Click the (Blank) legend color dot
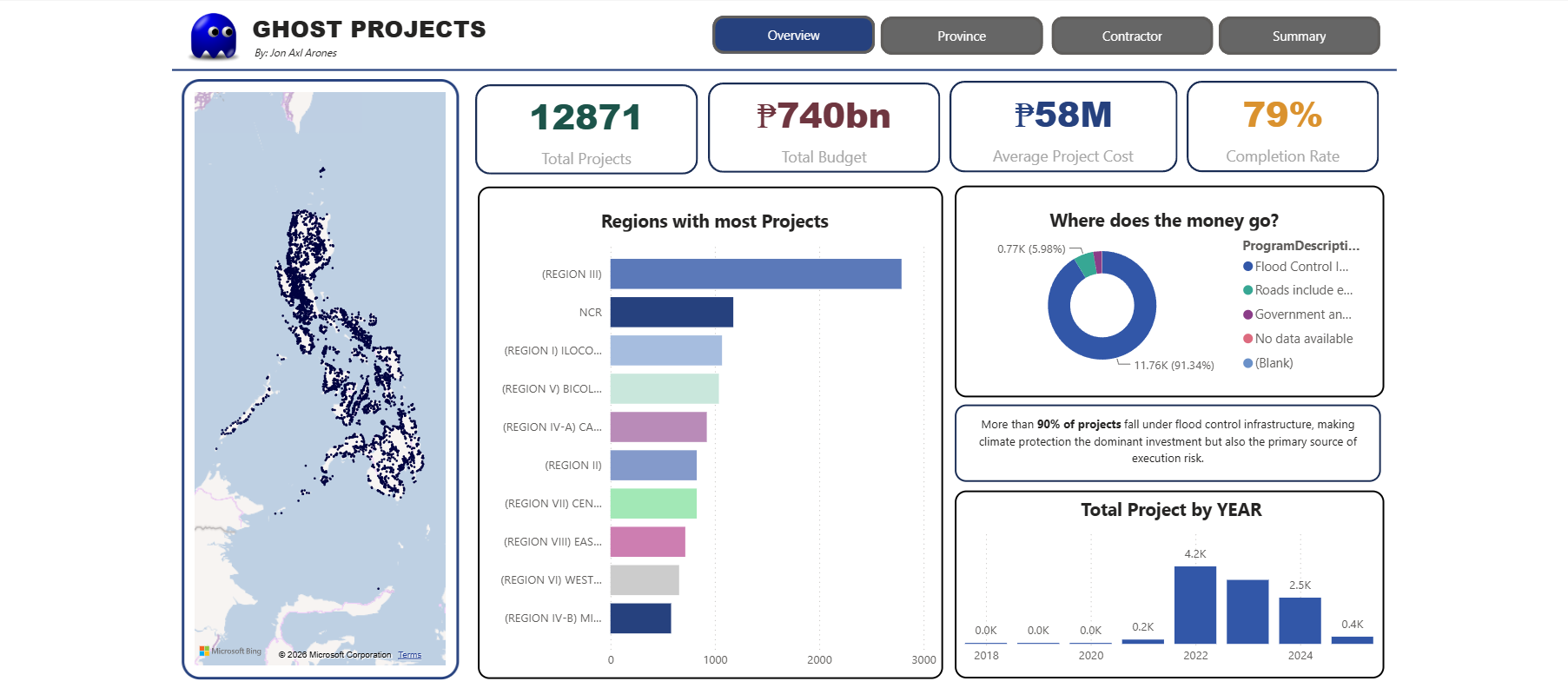The width and height of the screenshot is (1568, 688). click(x=1247, y=363)
